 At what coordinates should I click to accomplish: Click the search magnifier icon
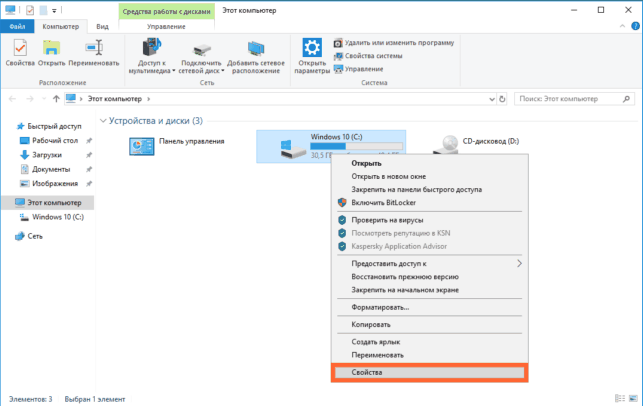click(626, 99)
